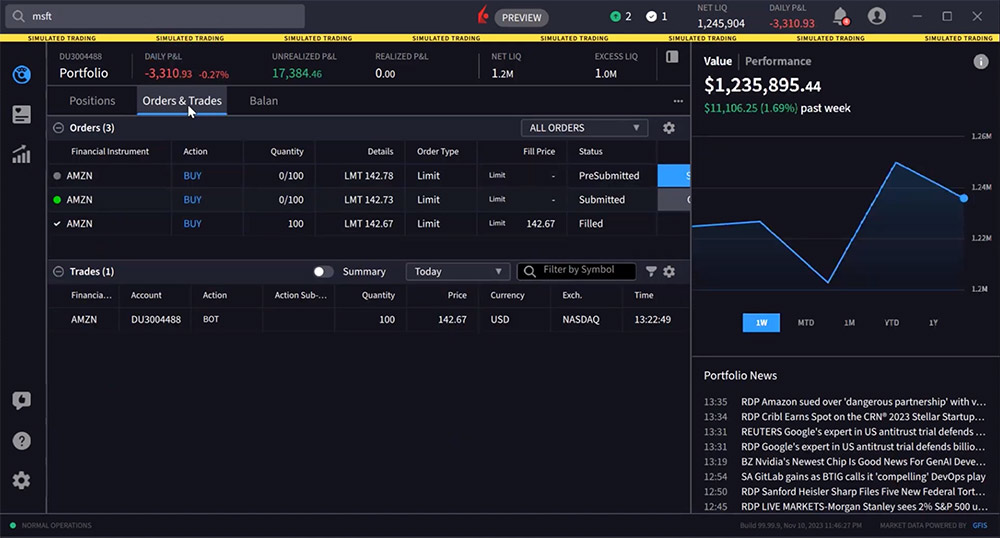Viewport: 1000px width, 538px height.
Task: Toggle the Trades Summary switch
Action: [323, 272]
